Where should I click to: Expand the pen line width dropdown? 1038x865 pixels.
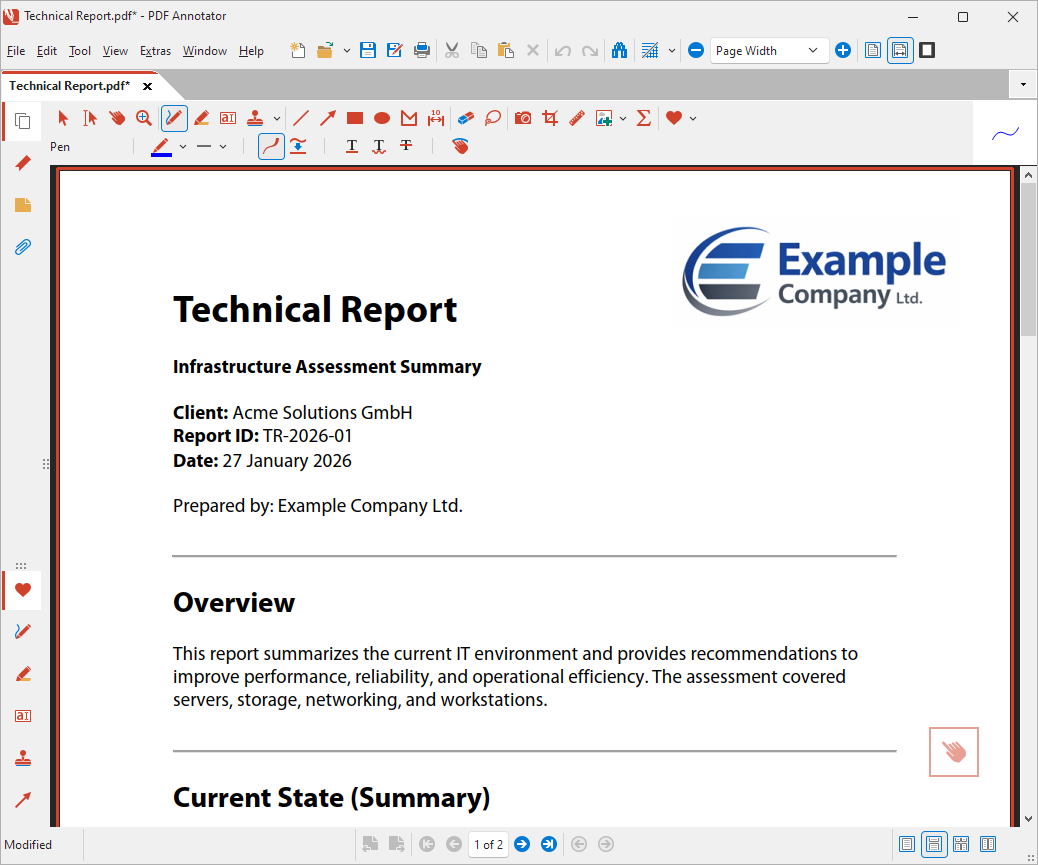click(x=222, y=146)
